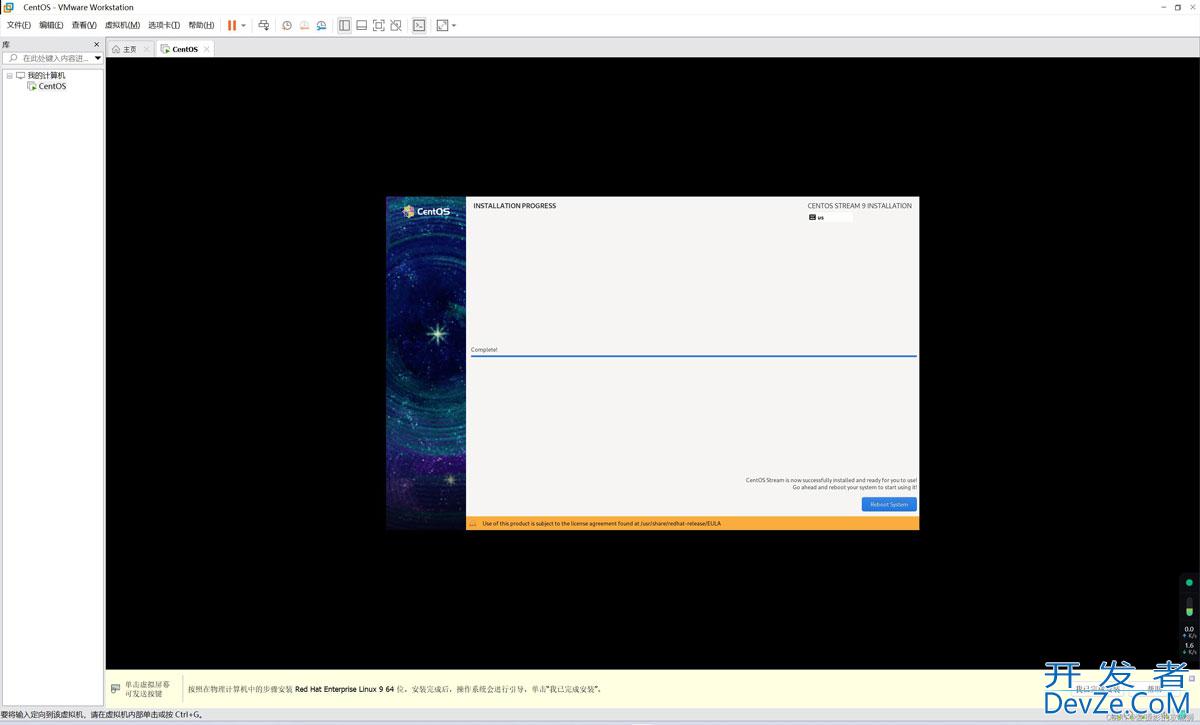1200x725 pixels.
Task: Collapse the 我的计算机 tree node
Action: (x=9, y=75)
